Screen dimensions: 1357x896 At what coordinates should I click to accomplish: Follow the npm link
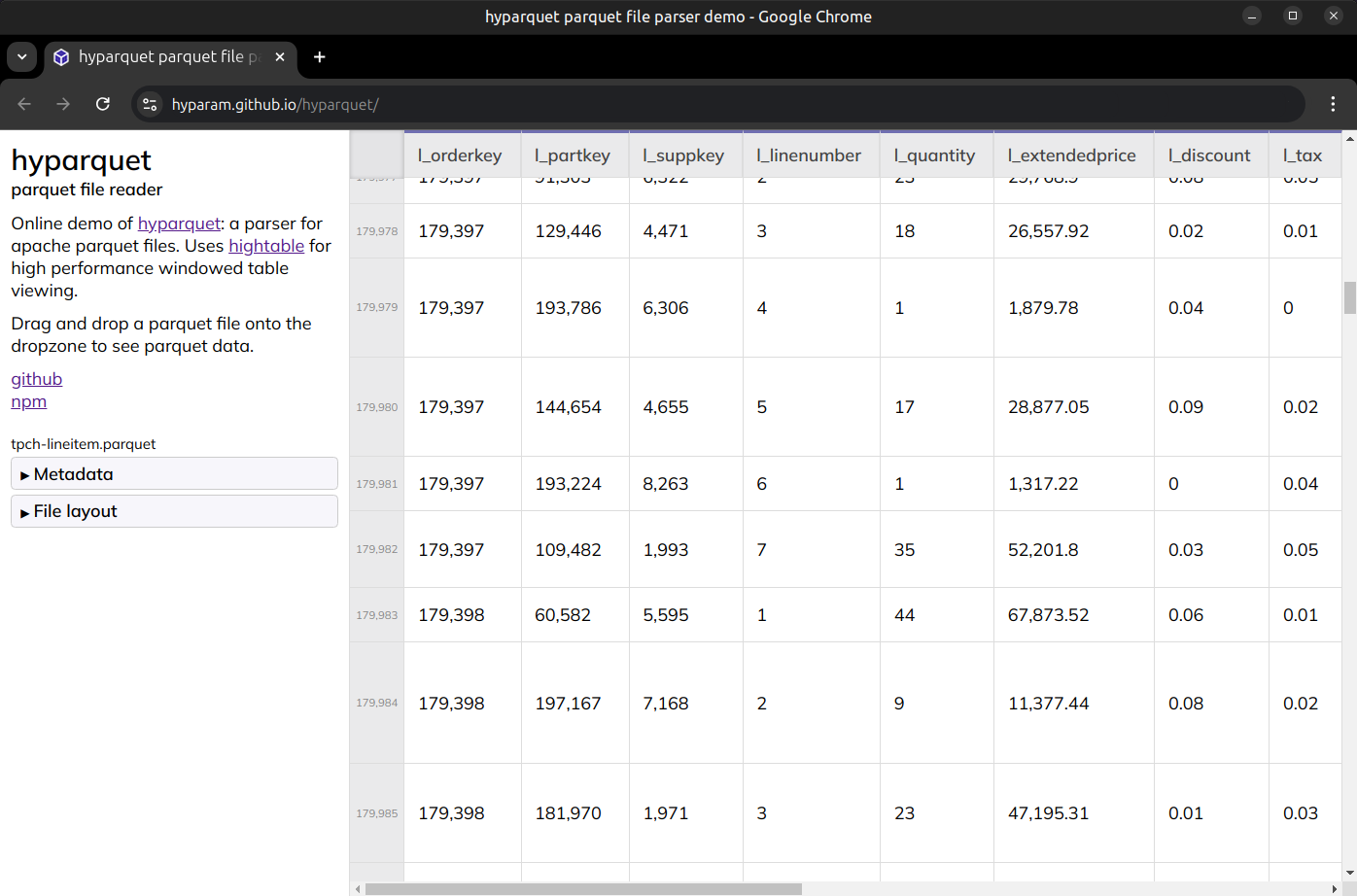click(x=28, y=401)
